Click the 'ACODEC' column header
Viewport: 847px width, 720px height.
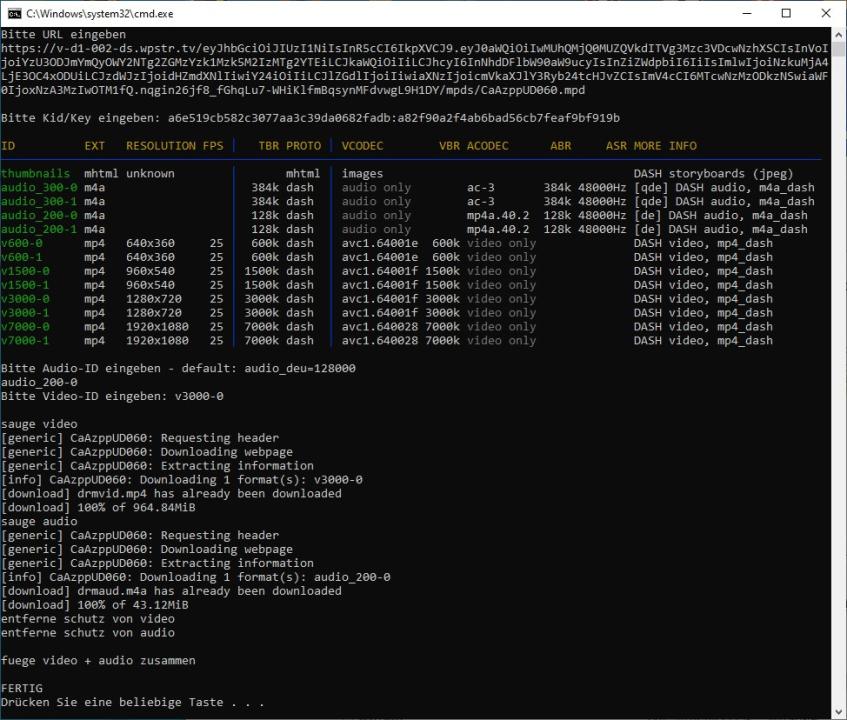tap(488, 146)
